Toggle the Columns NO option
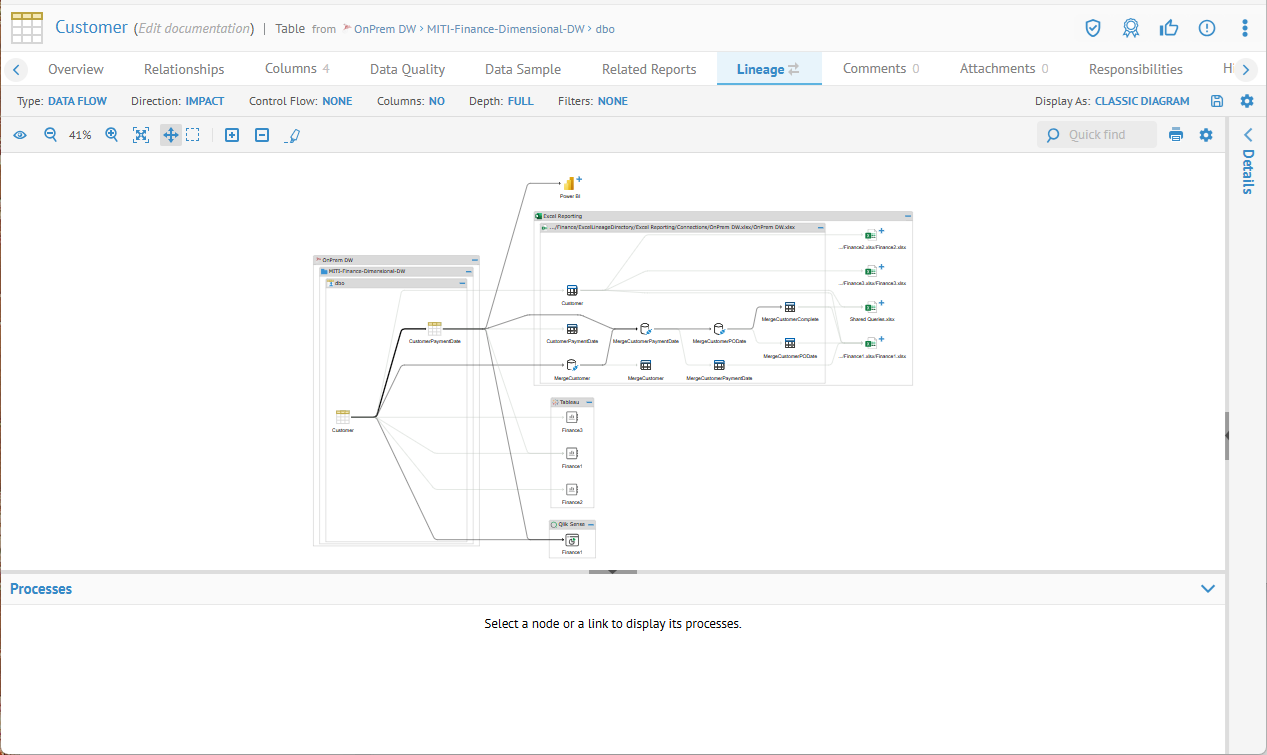The image size is (1267, 755). click(x=436, y=101)
